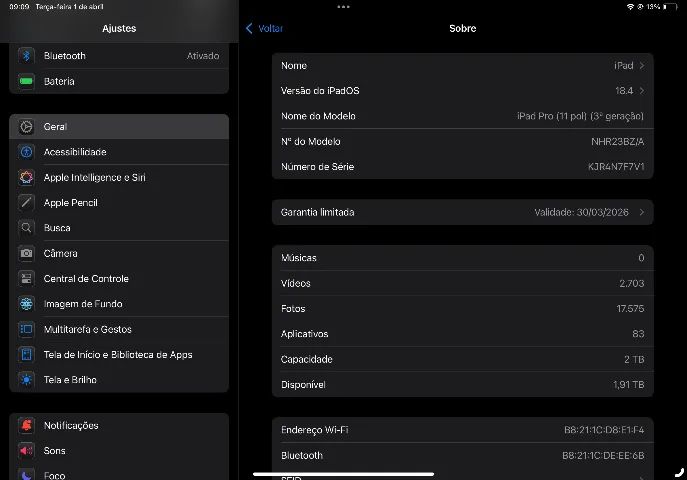The width and height of the screenshot is (687, 480).
Task: Tap the date Terça-feira 1 de abril
Action: coord(70,7)
